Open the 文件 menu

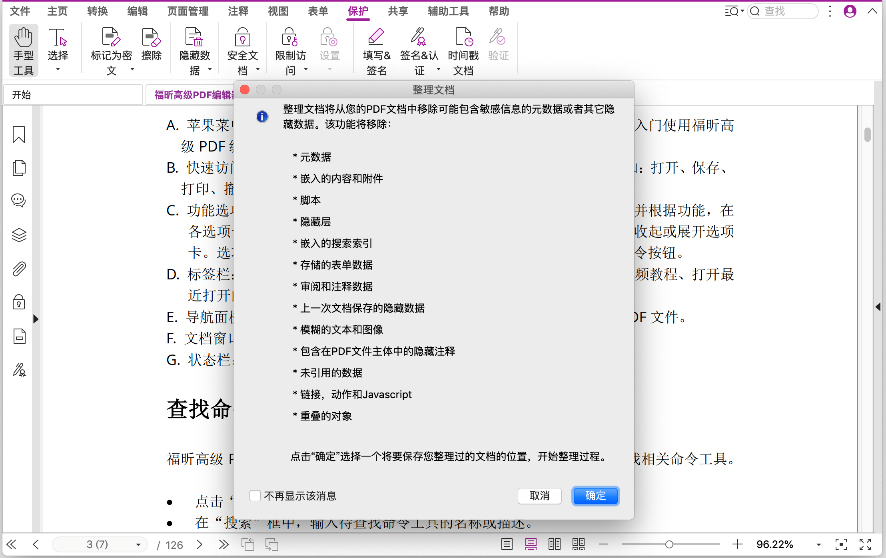pos(20,11)
